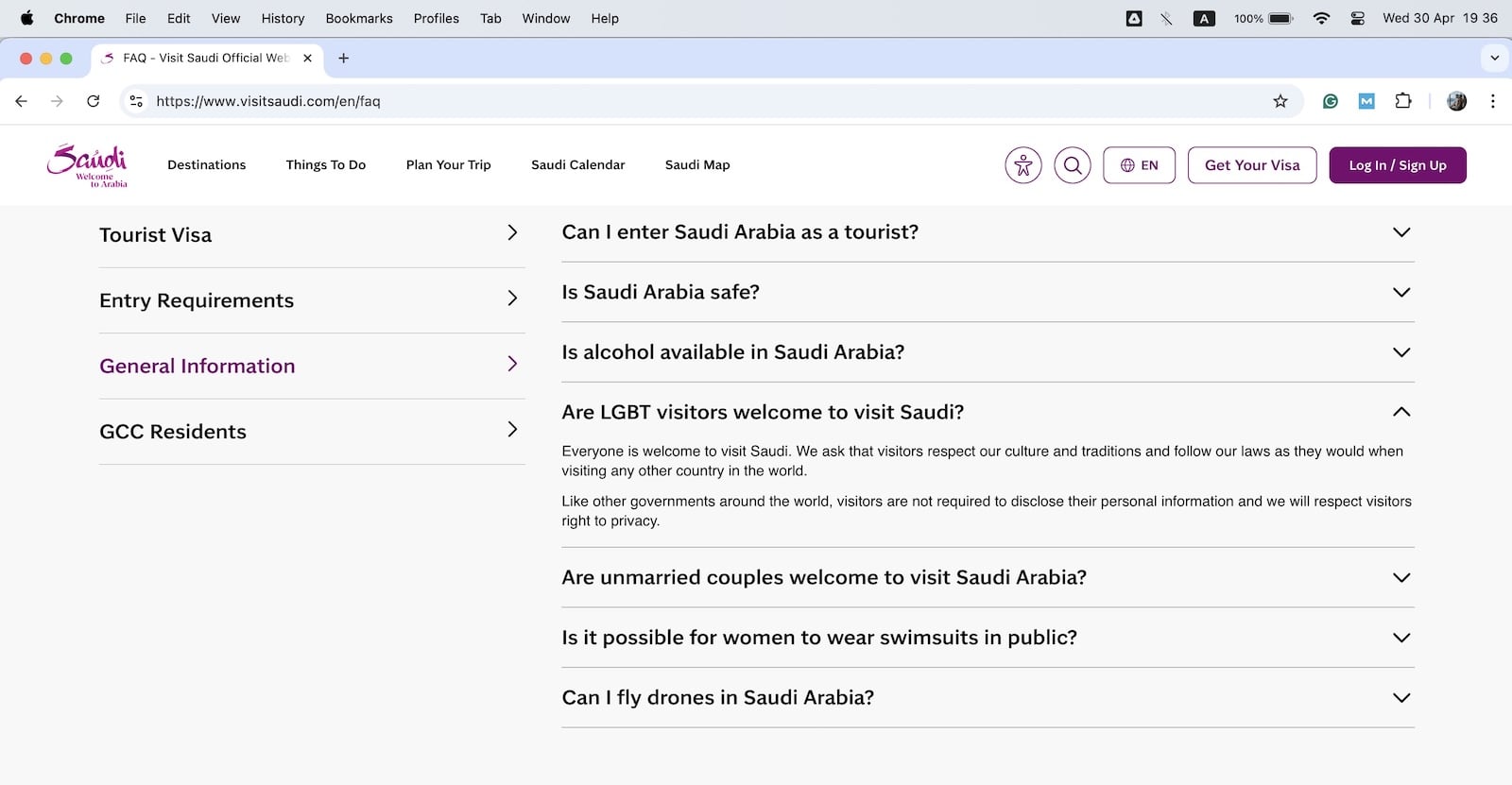The image size is (1512, 785).
Task: Open the Extensions puzzle icon
Action: (1403, 101)
